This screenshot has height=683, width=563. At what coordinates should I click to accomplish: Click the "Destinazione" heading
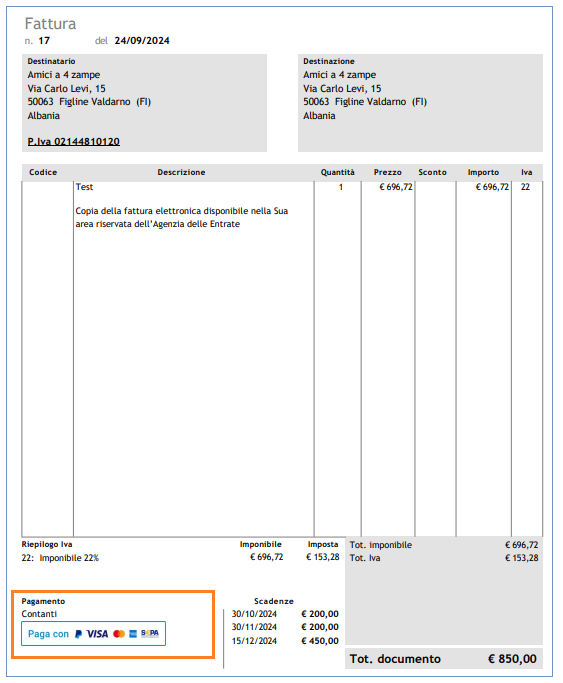coord(329,61)
